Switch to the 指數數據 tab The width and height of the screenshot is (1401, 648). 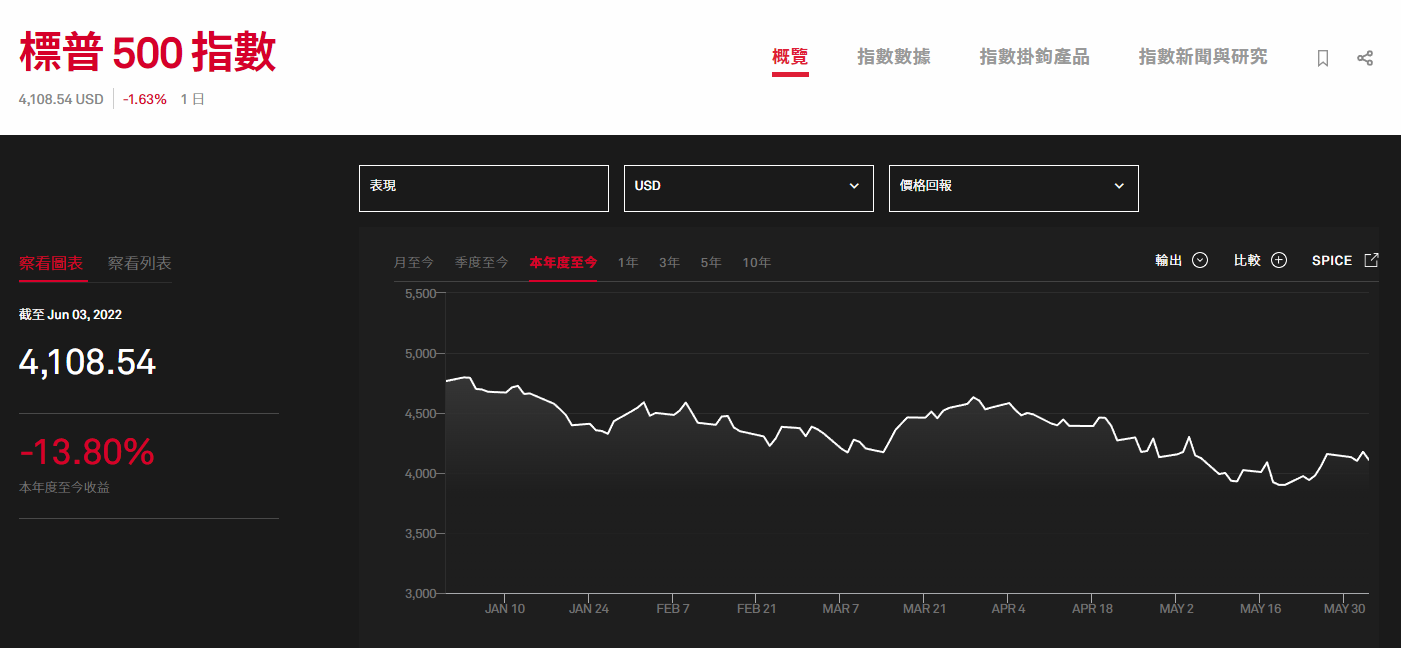893,57
